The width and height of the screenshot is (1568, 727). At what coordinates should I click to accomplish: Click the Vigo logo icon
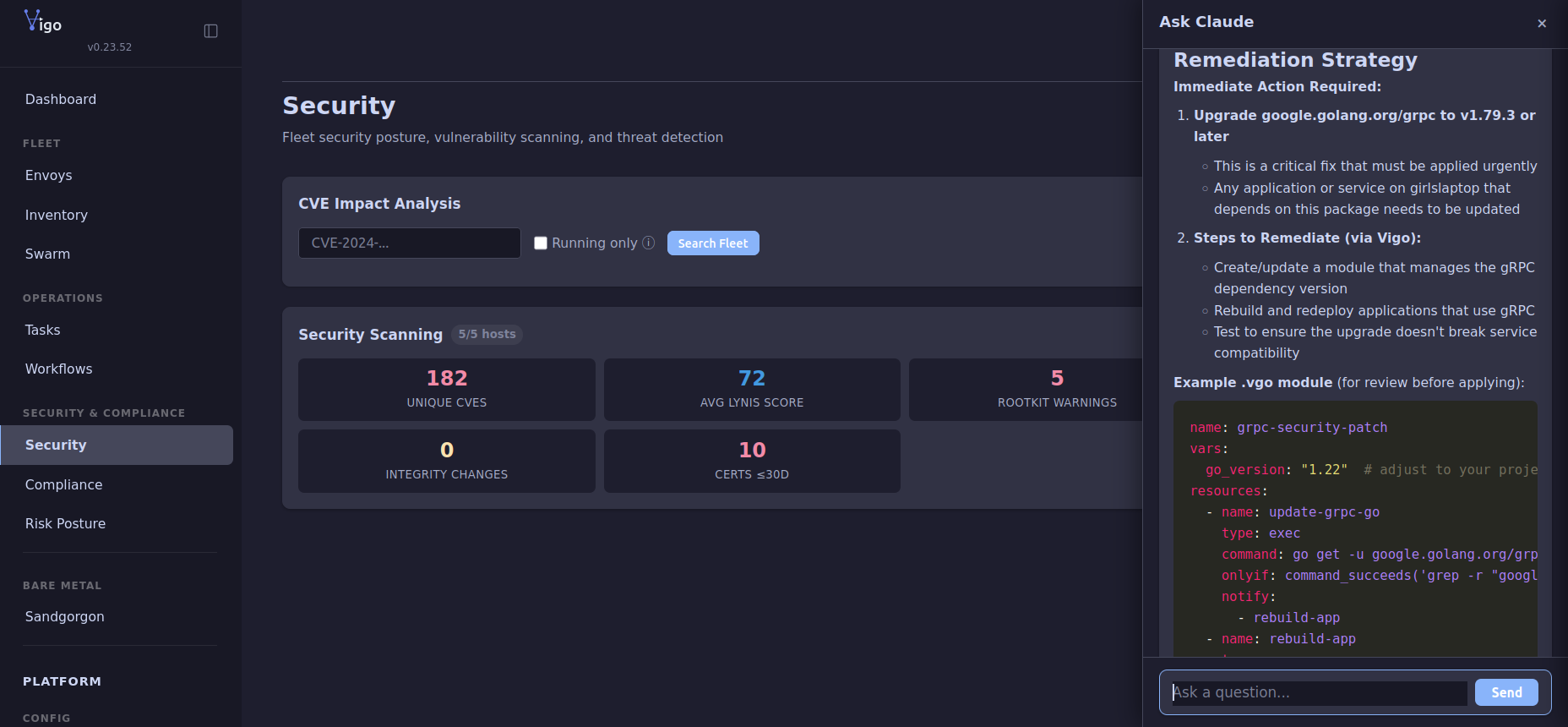click(x=42, y=20)
